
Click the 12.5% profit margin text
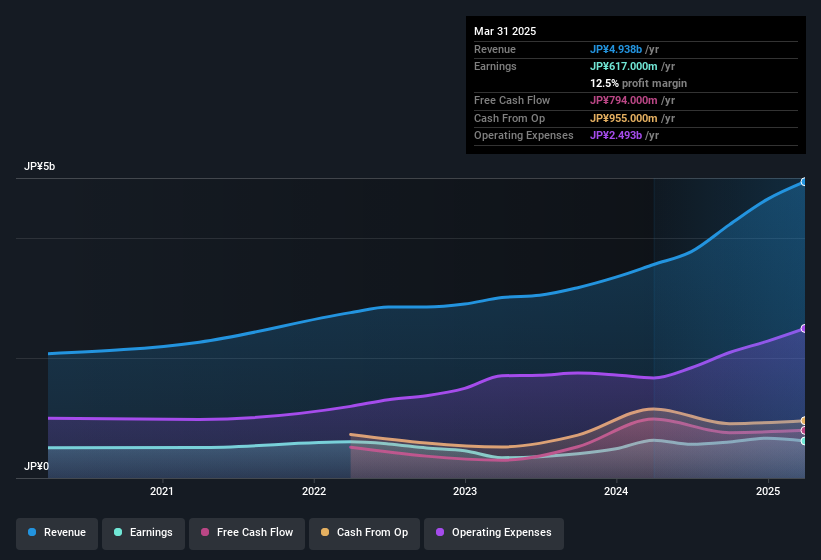point(638,83)
